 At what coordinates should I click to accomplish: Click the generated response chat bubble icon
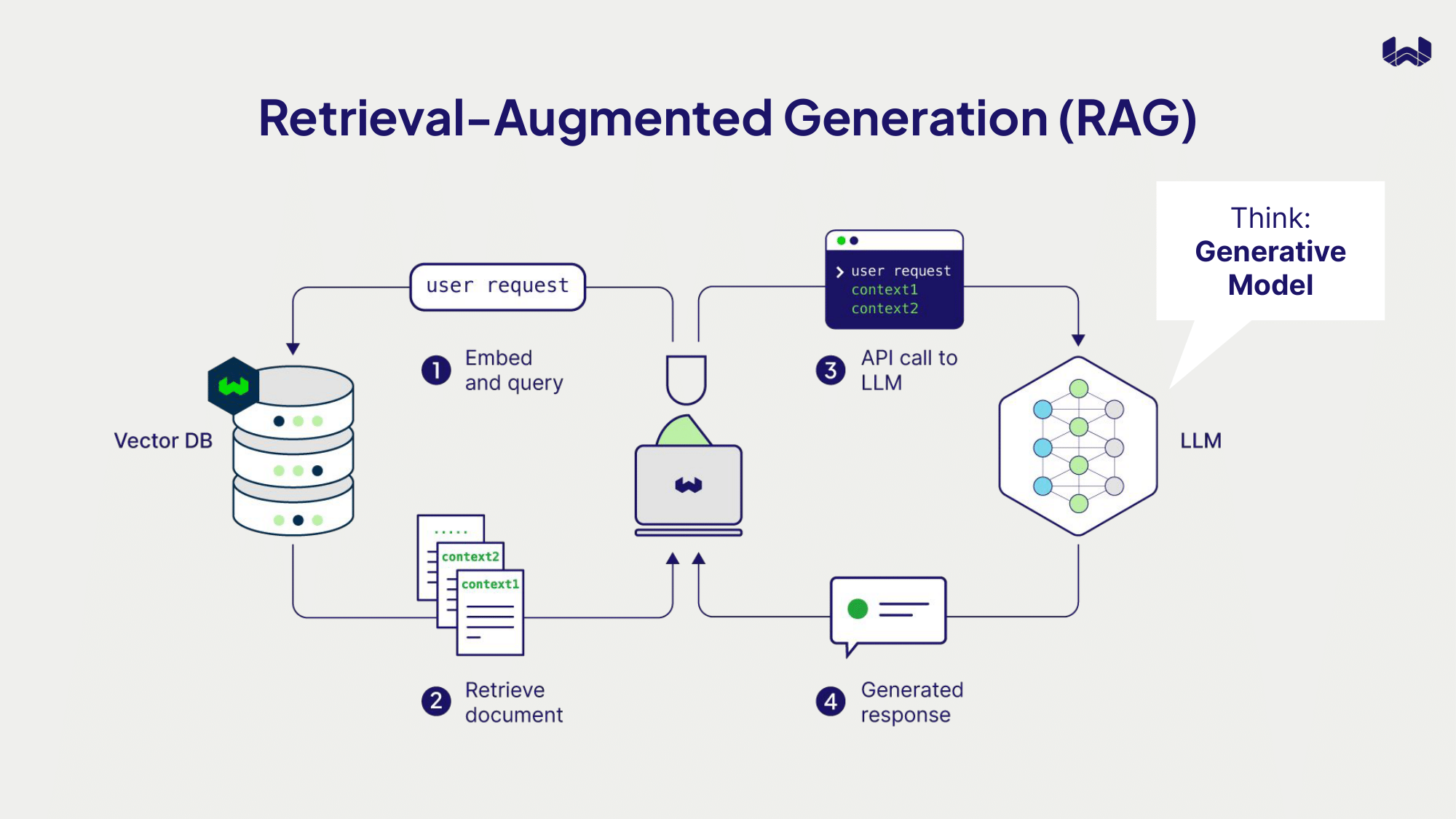(x=888, y=616)
